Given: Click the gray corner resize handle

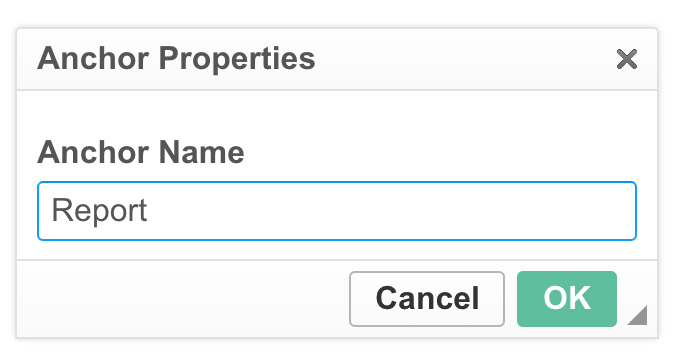Looking at the screenshot, I should [x=638, y=315].
